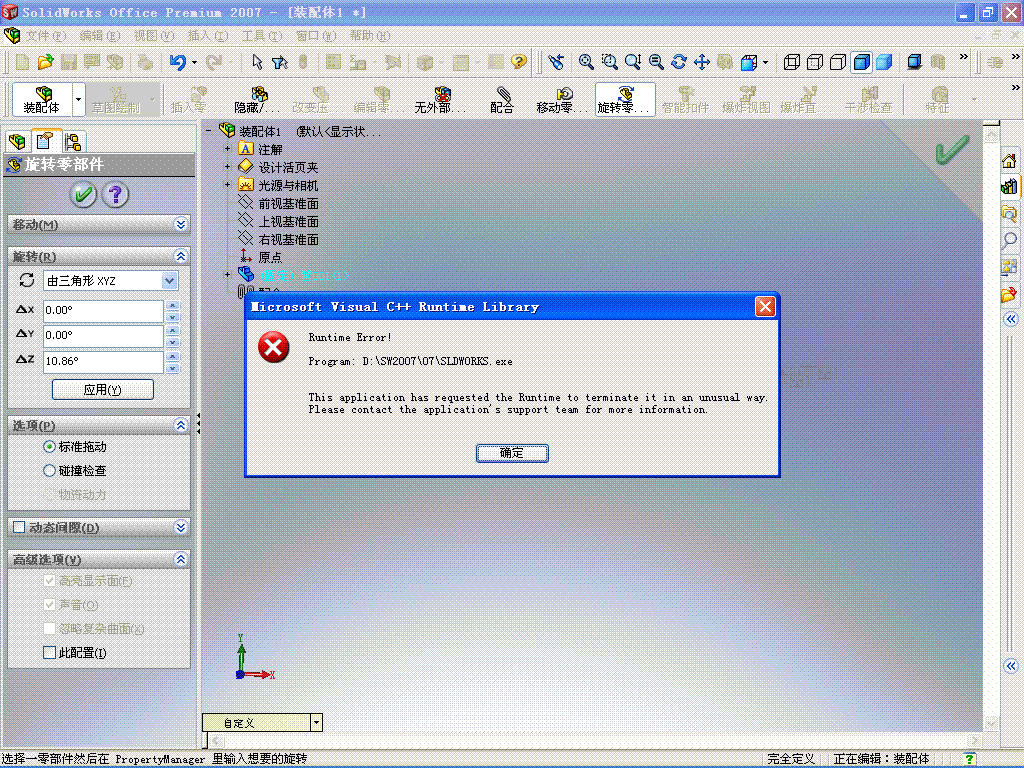Switch to the FeatureManager tree tab
The height and width of the screenshot is (768, 1024).
[18, 142]
